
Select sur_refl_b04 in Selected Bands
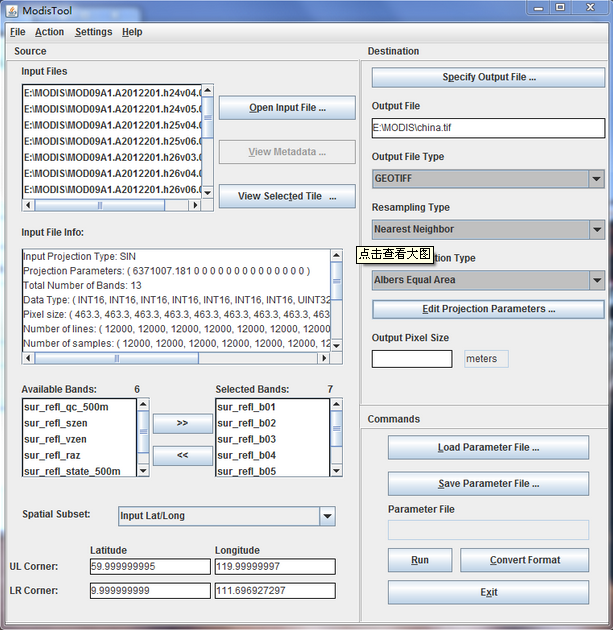(273, 455)
